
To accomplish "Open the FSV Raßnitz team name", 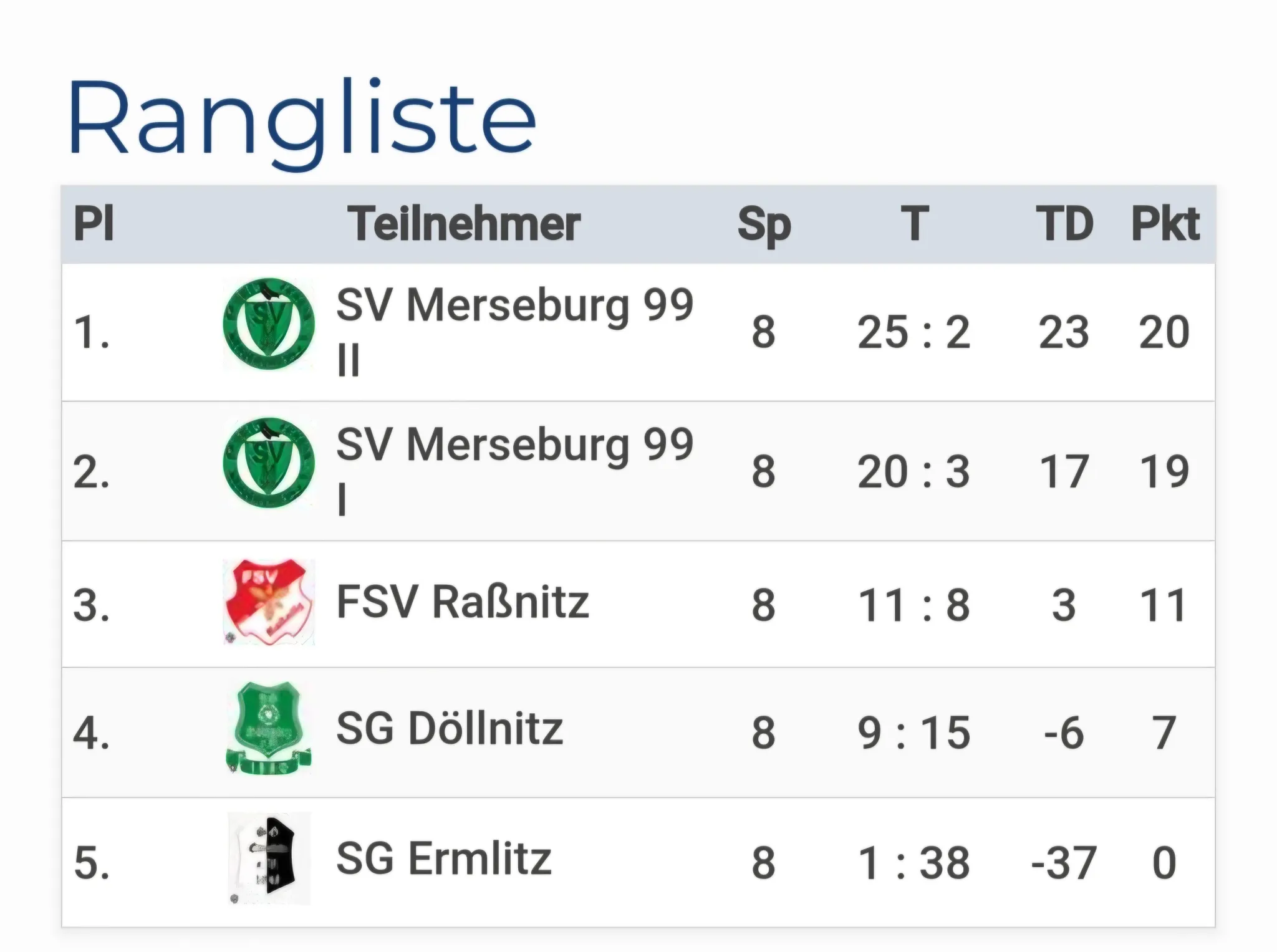I will (463, 602).
